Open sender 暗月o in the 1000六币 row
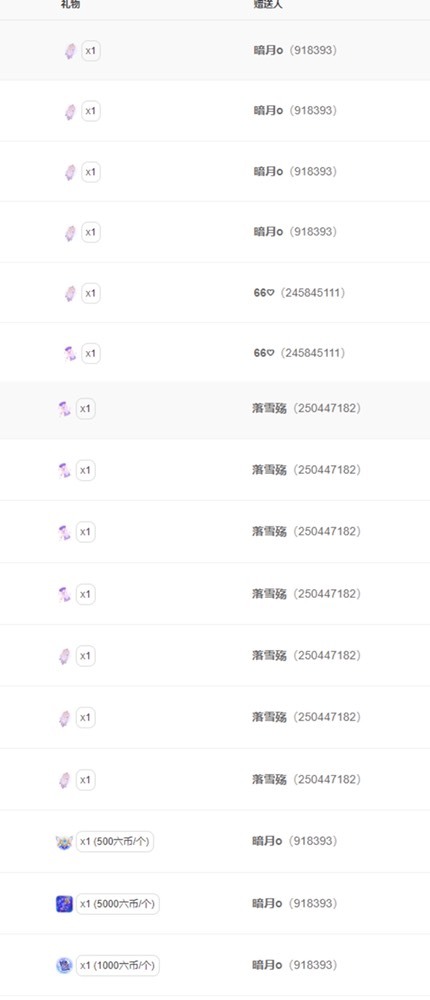This screenshot has height=1000, width=430. pos(267,965)
